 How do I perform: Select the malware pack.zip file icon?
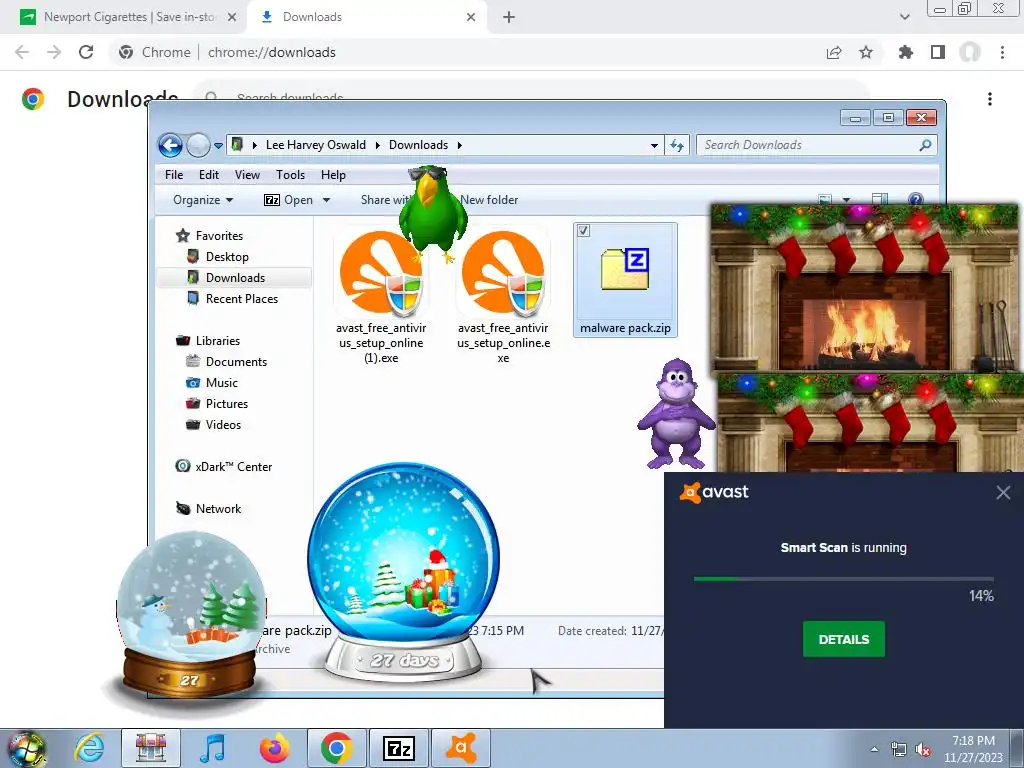[625, 269]
